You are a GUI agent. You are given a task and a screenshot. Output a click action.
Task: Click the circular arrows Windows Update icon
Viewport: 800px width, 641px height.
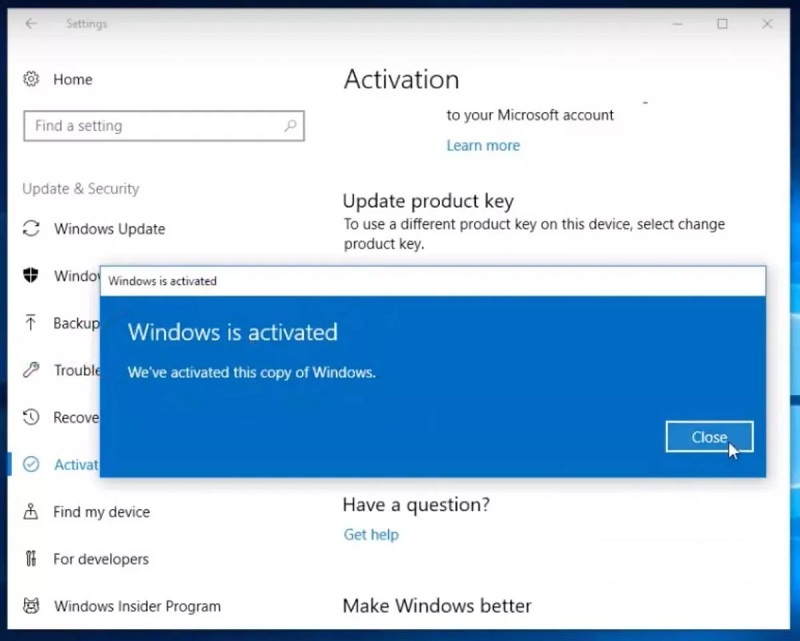click(31, 229)
